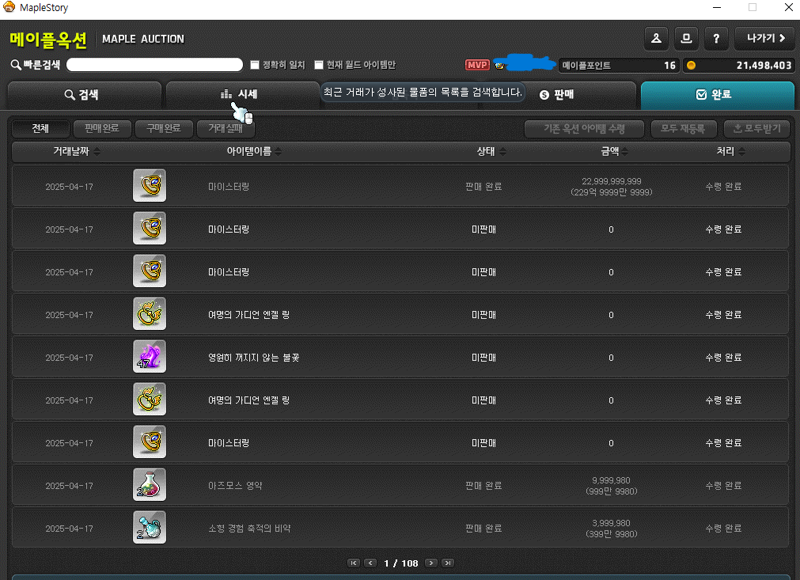Viewport: 800px width, 580px height.
Task: Select the 거래실패 filter tab
Action: 226,129
